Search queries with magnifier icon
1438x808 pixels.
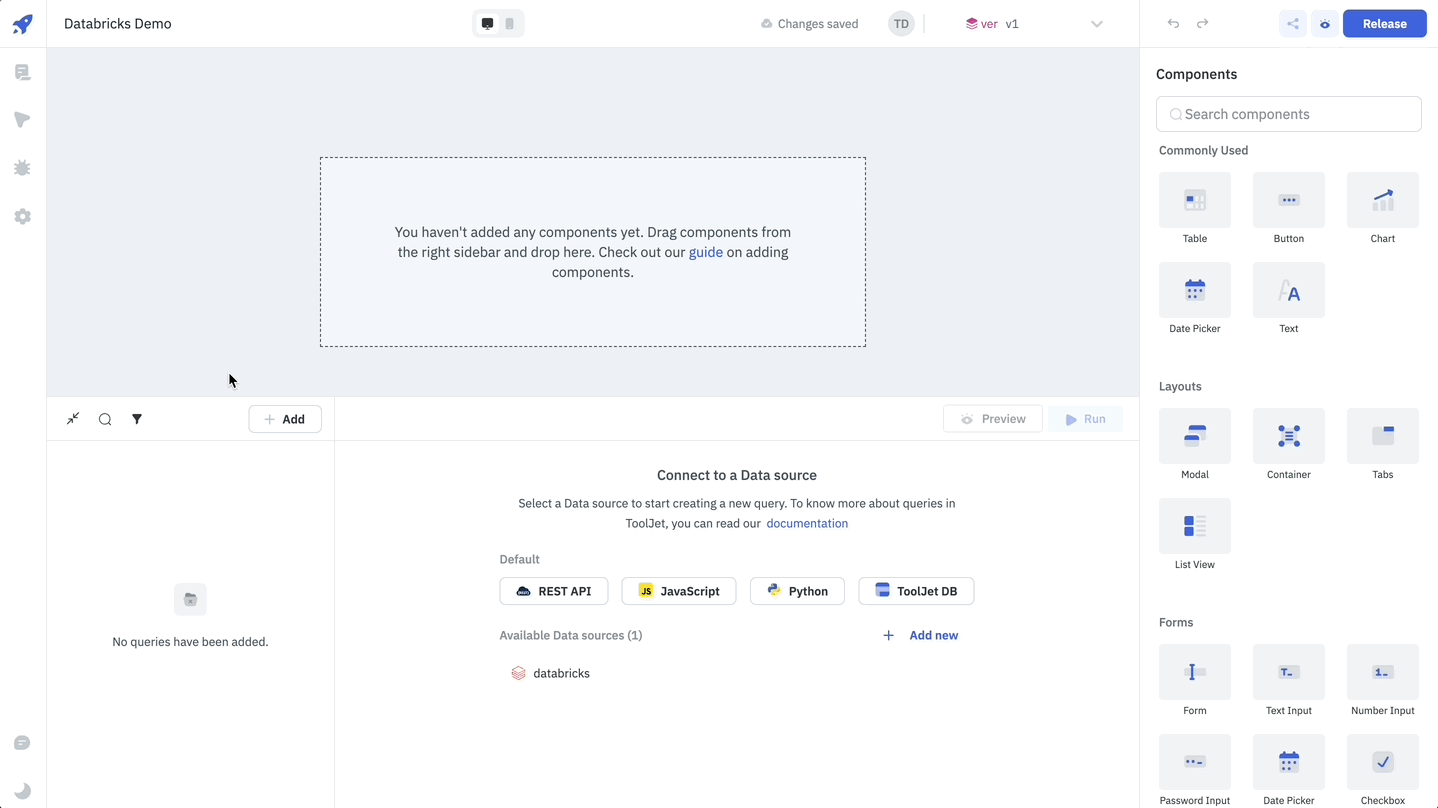[x=105, y=419]
